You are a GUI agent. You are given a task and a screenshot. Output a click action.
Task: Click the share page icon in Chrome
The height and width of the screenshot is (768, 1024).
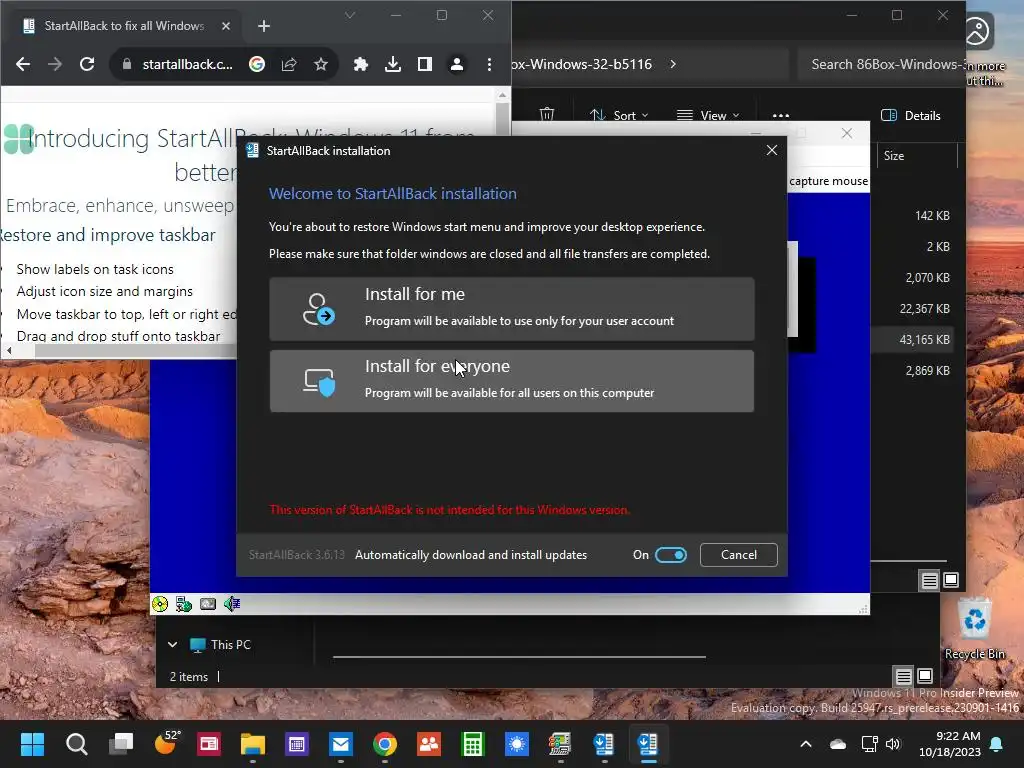pyautogui.click(x=289, y=64)
